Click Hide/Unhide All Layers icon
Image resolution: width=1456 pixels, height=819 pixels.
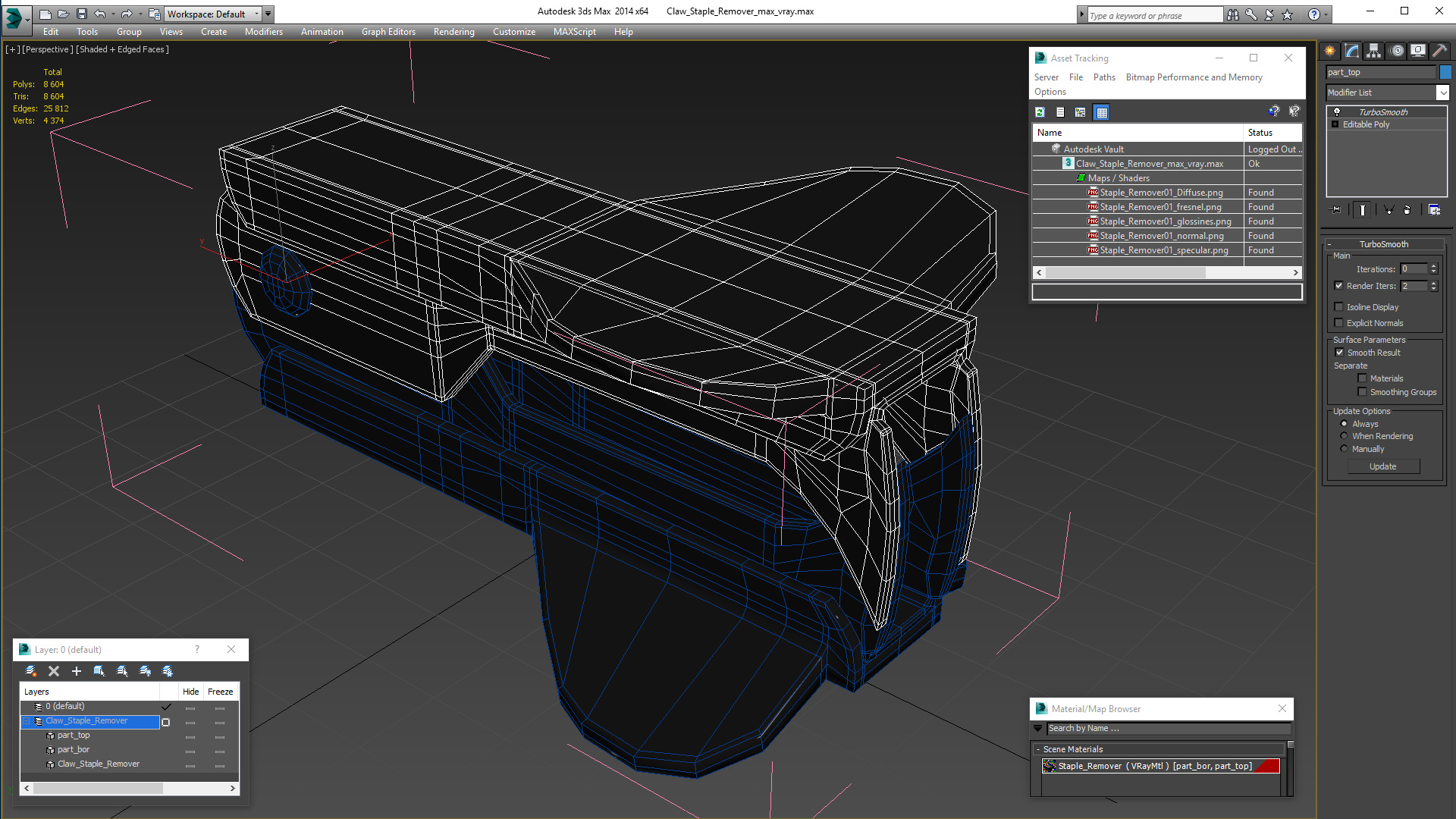point(145,671)
